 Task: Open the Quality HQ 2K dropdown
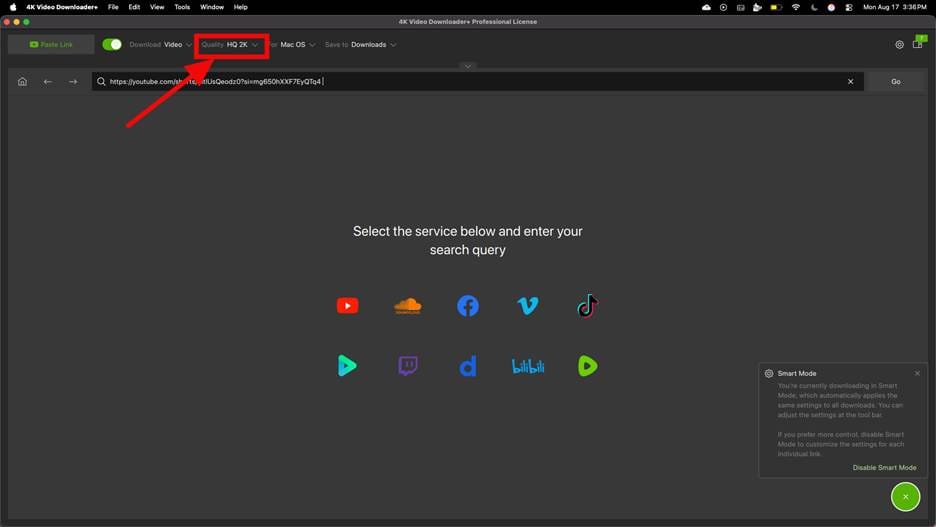point(230,45)
